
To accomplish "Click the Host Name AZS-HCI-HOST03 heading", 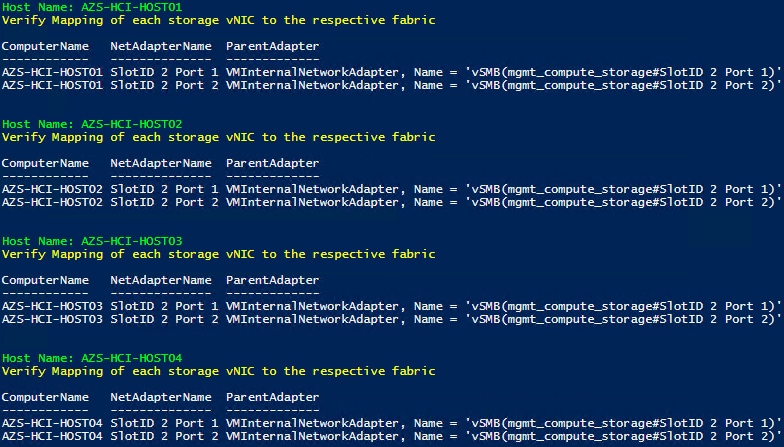I will (x=92, y=241).
